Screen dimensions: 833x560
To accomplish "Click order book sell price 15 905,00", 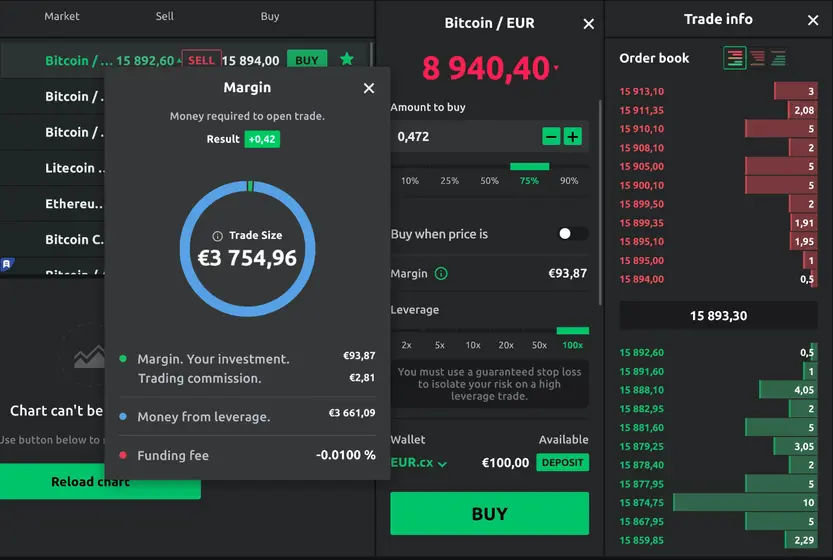I will click(641, 166).
